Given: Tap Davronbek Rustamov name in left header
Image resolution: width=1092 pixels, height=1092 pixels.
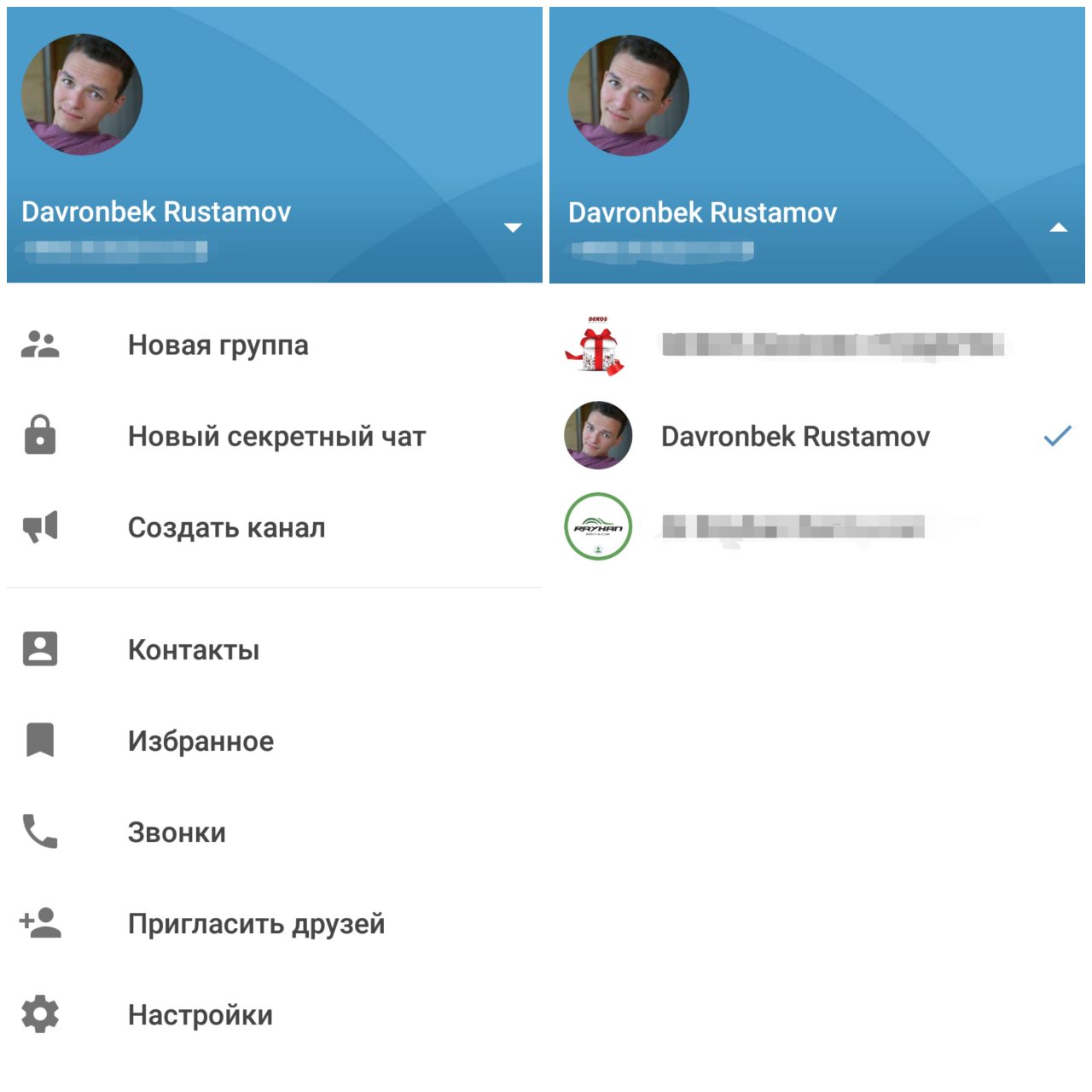Looking at the screenshot, I should 156,212.
